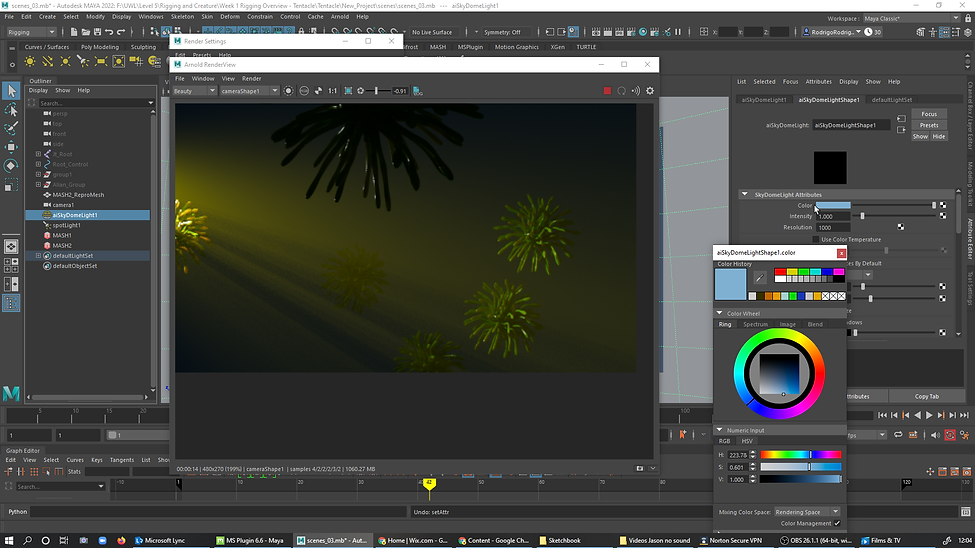The image size is (975, 548).
Task: Go to end of playback range
Action: coord(964,416)
